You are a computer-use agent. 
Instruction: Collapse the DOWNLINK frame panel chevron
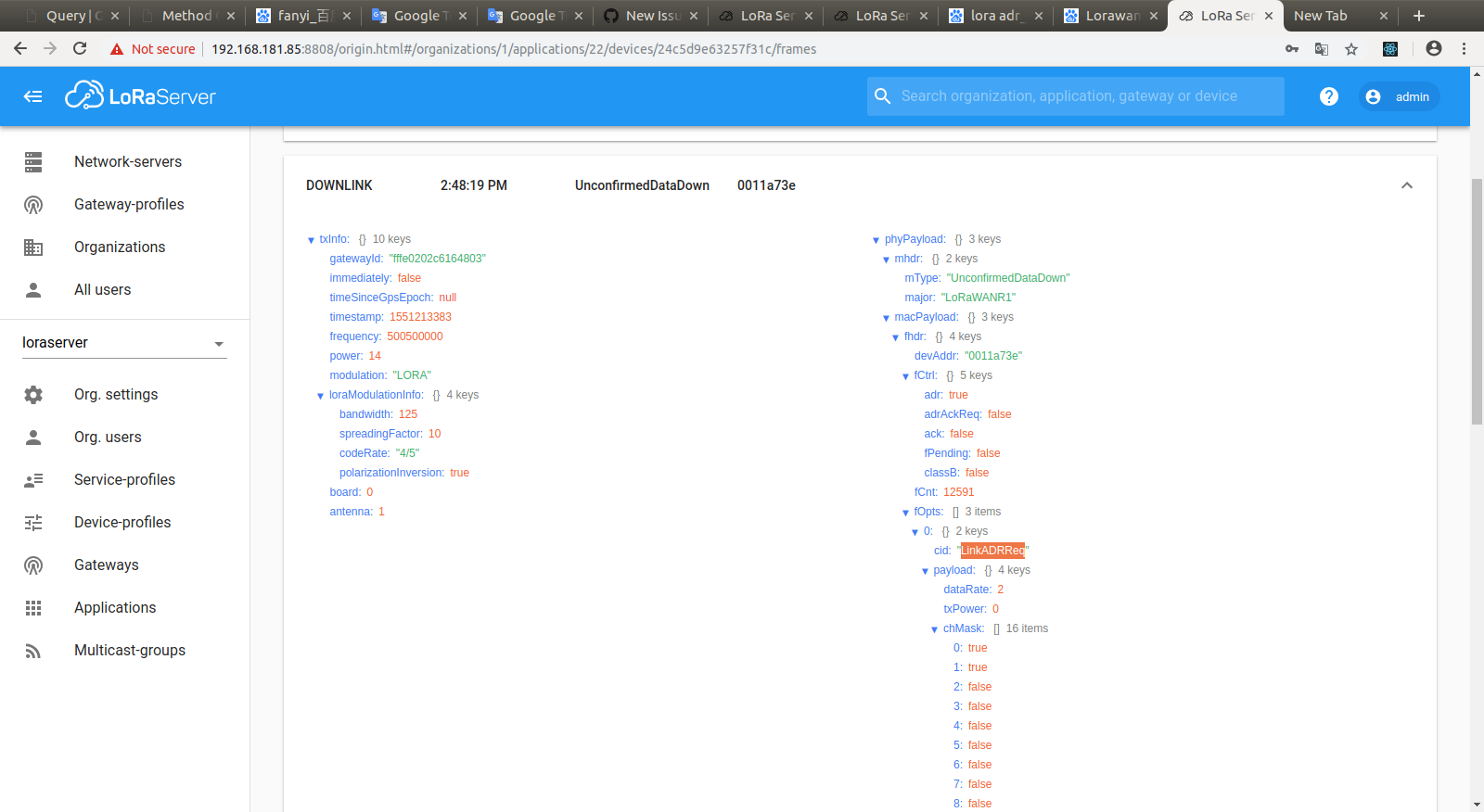coord(1407,185)
